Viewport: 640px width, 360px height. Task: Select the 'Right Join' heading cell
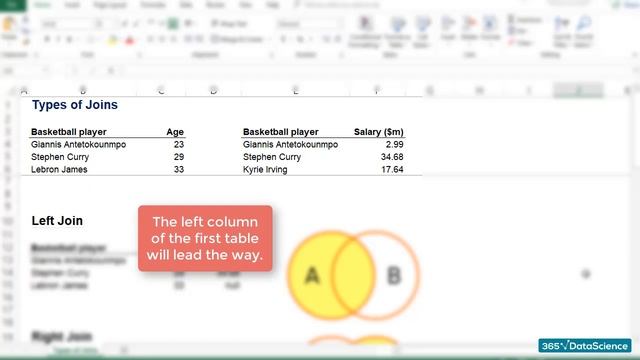[62, 337]
